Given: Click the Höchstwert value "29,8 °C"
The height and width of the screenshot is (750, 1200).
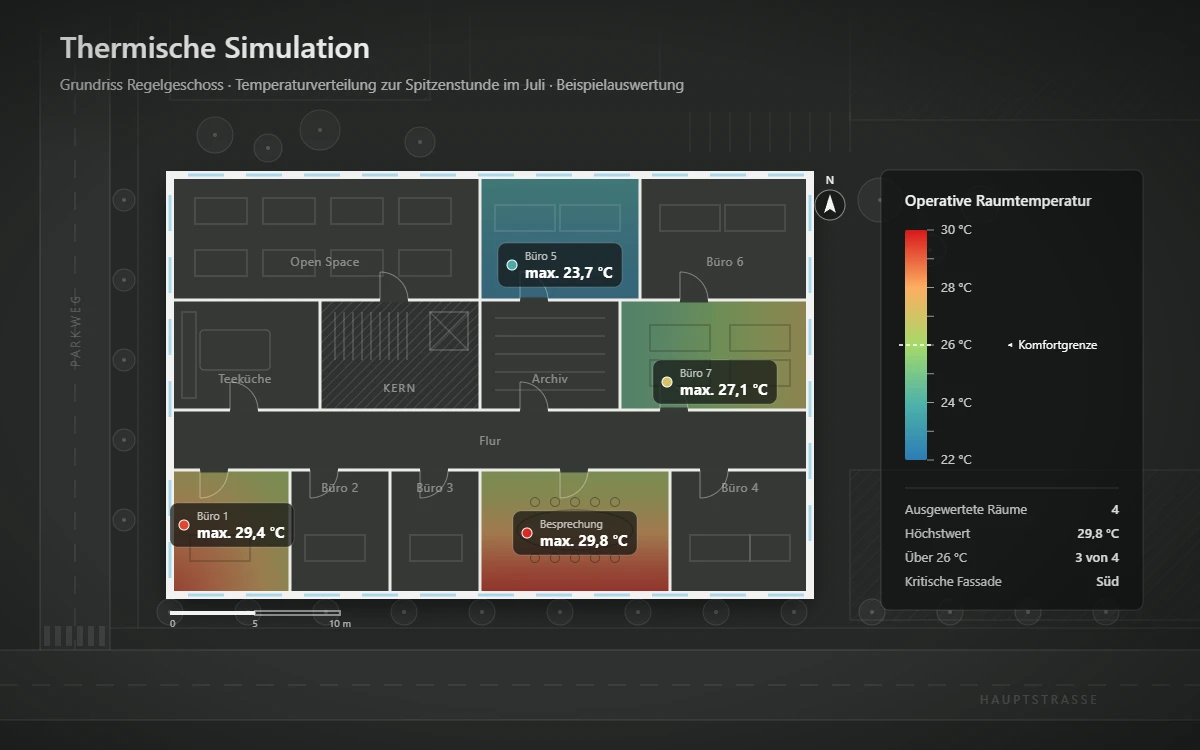Looking at the screenshot, I should coord(1098,534).
